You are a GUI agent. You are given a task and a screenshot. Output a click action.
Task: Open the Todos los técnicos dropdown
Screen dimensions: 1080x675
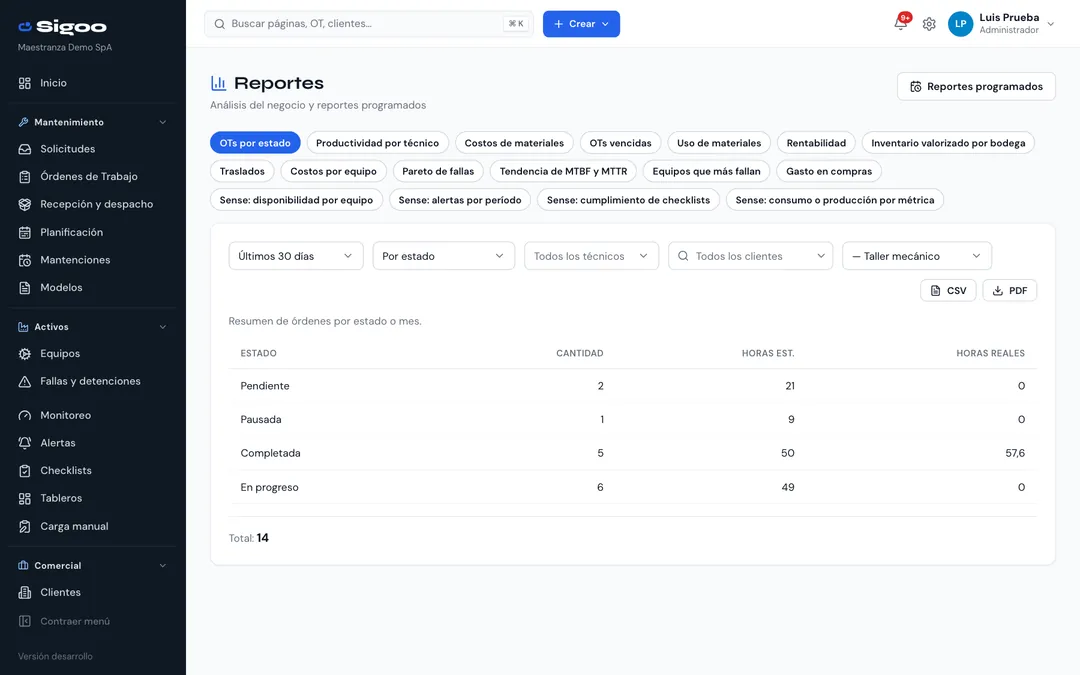(x=591, y=256)
